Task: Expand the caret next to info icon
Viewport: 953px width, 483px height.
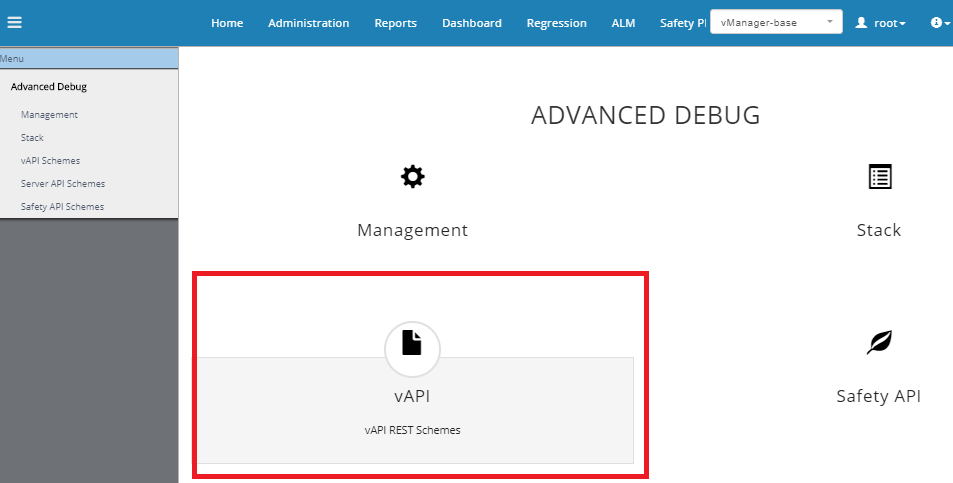Action: 947,23
